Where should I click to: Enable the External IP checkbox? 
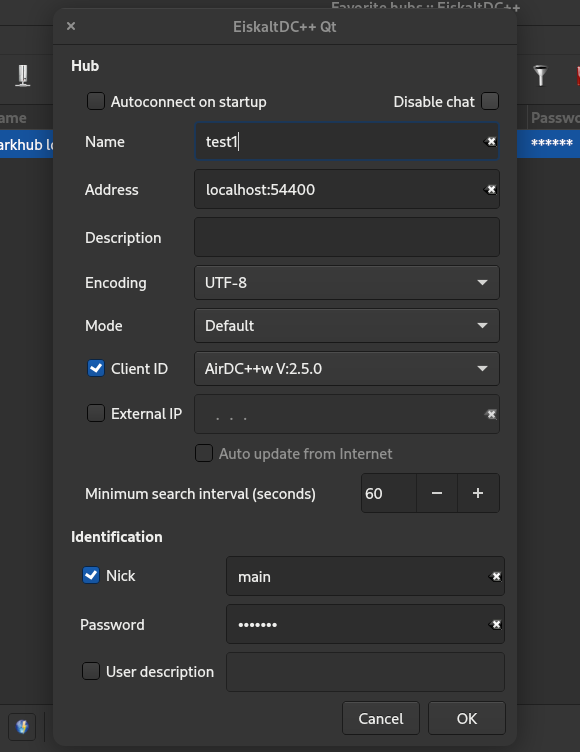coord(96,413)
